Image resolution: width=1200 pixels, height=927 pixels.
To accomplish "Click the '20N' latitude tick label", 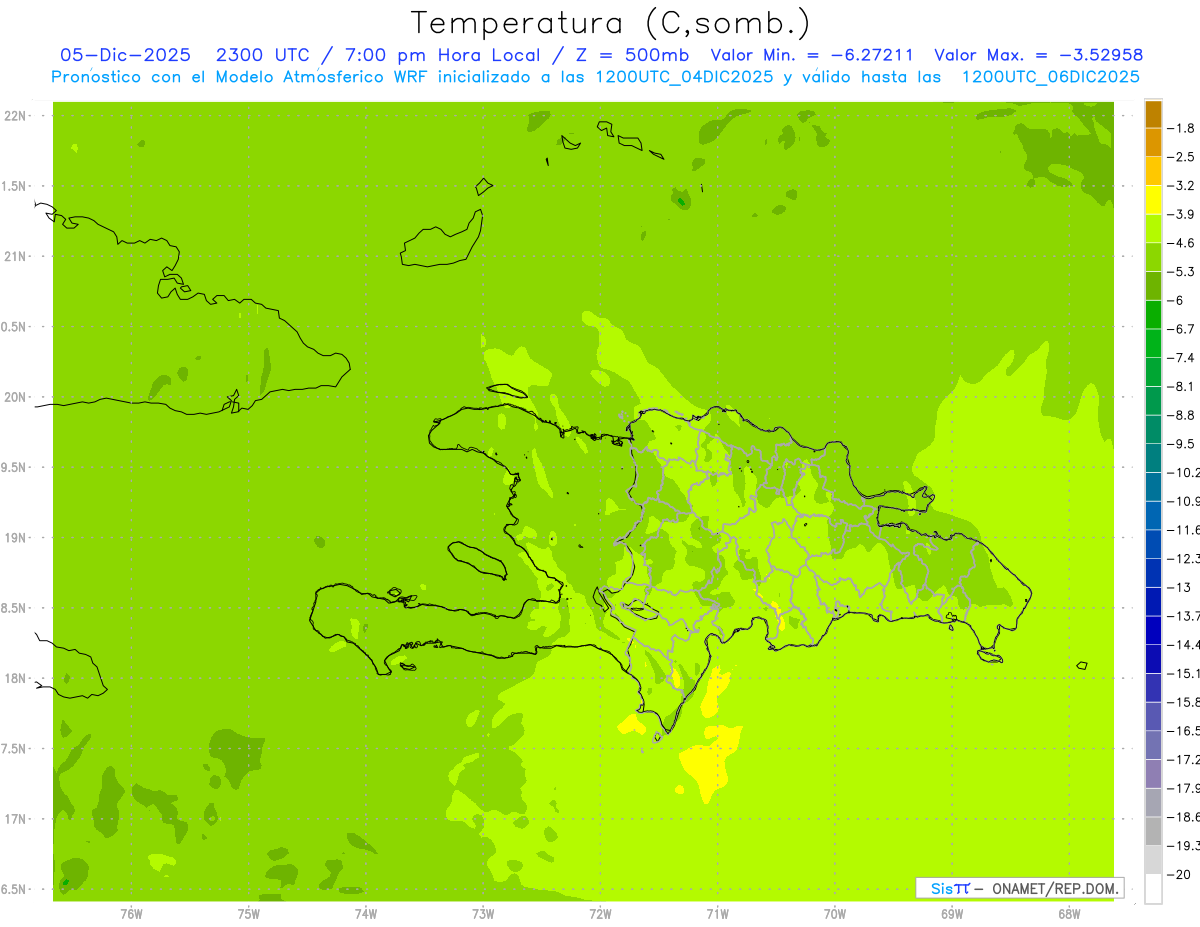I will 14,397.
